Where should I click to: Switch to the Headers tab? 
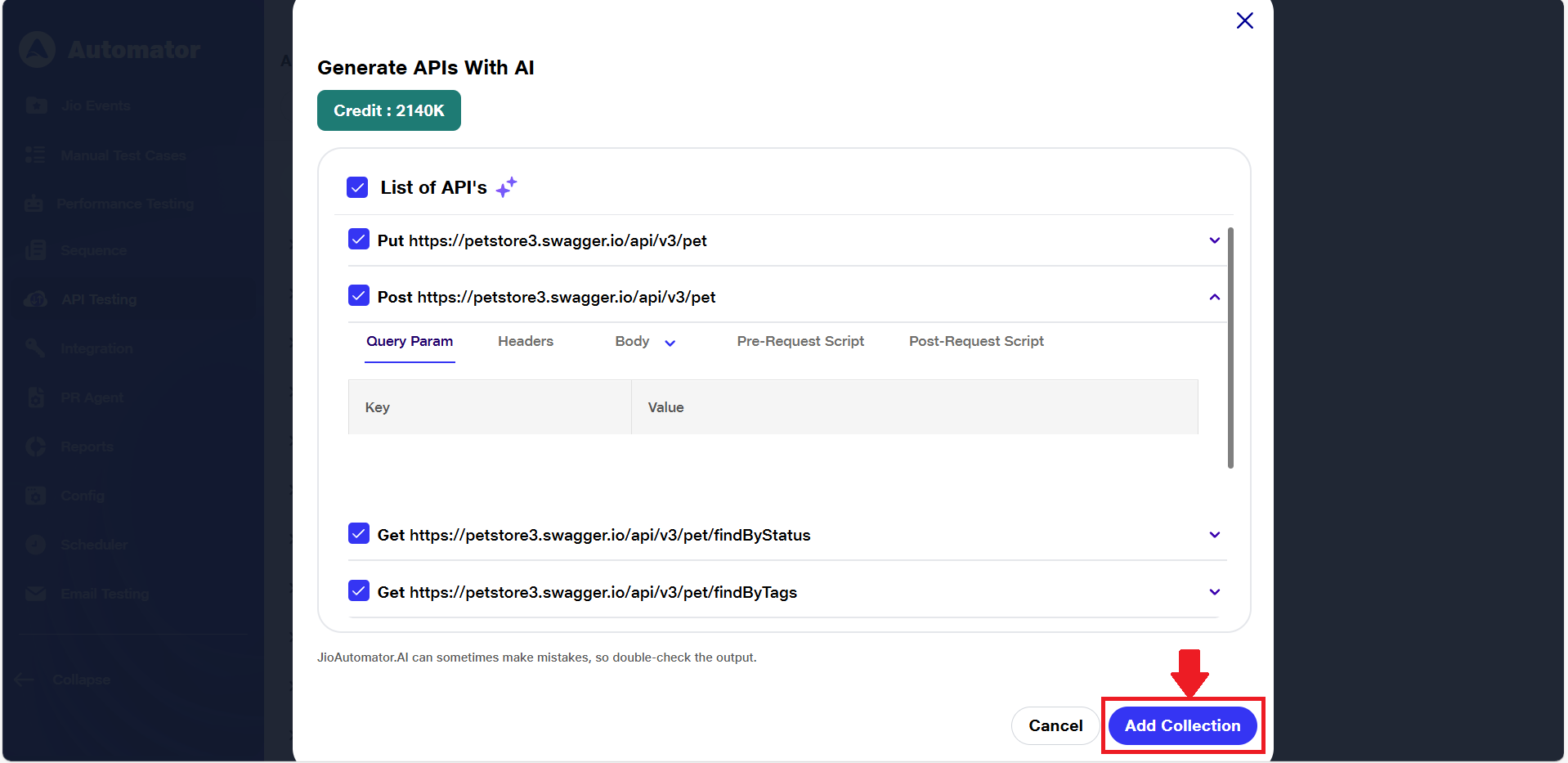click(x=525, y=341)
